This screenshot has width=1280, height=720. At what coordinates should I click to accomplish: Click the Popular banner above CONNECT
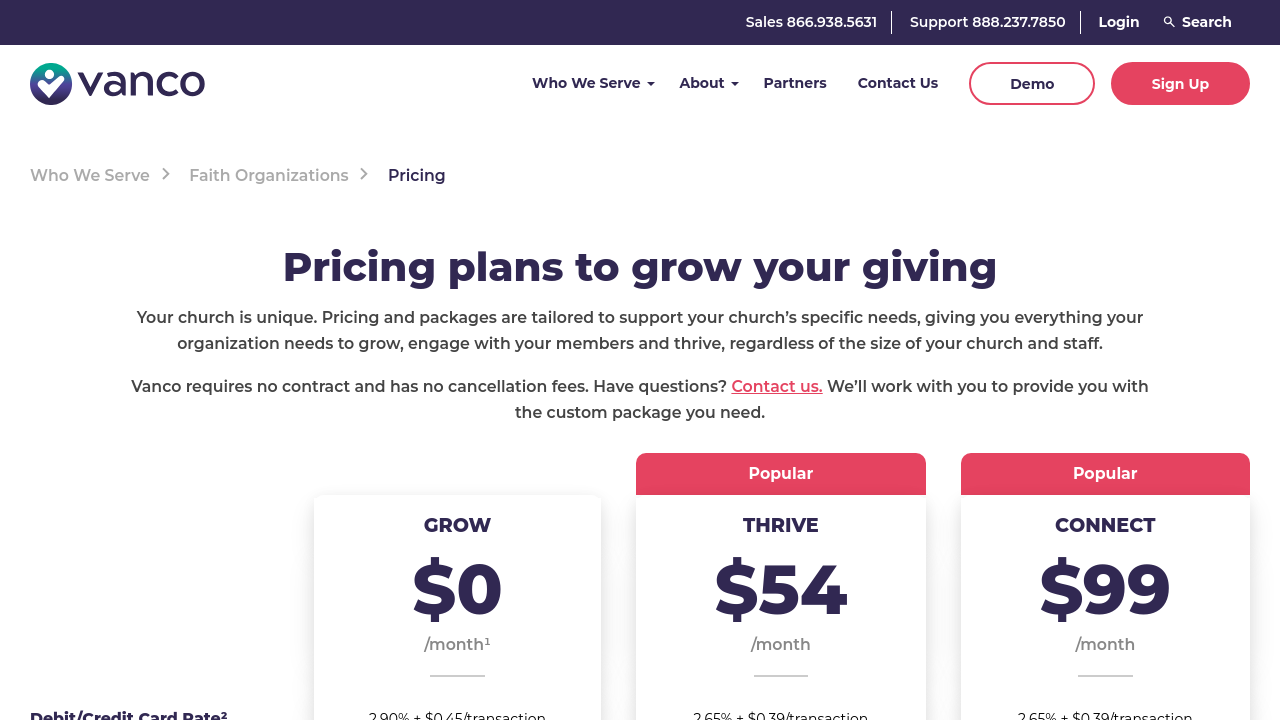(x=1105, y=474)
